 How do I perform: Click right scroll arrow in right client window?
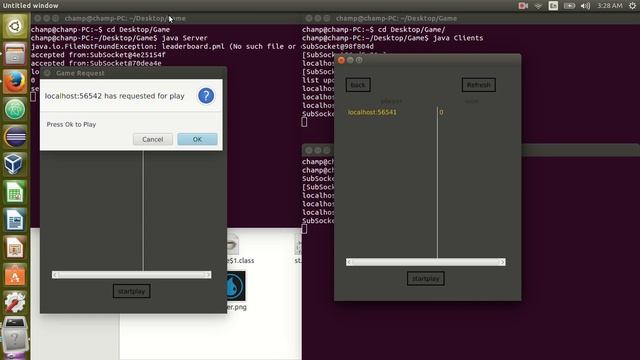(502, 262)
